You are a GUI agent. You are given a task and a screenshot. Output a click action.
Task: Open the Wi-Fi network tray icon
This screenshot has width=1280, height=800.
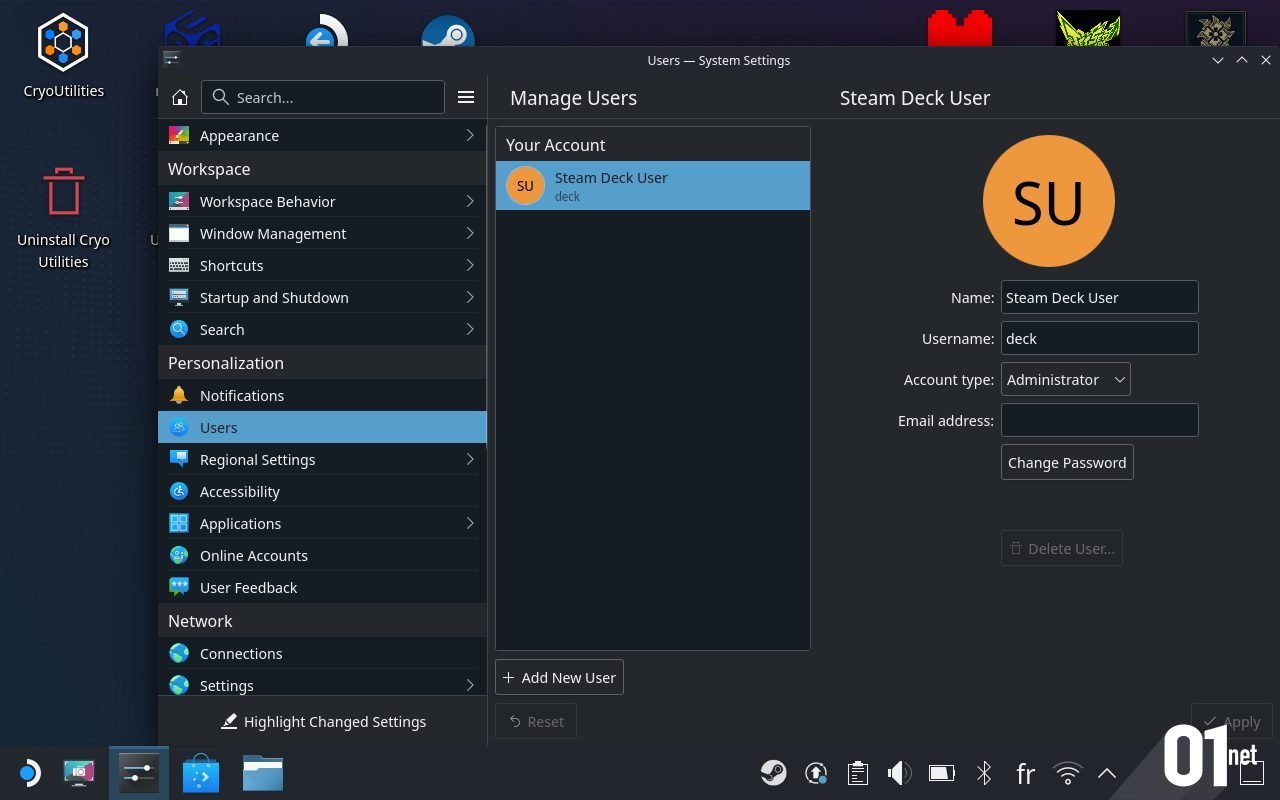[1068, 773]
